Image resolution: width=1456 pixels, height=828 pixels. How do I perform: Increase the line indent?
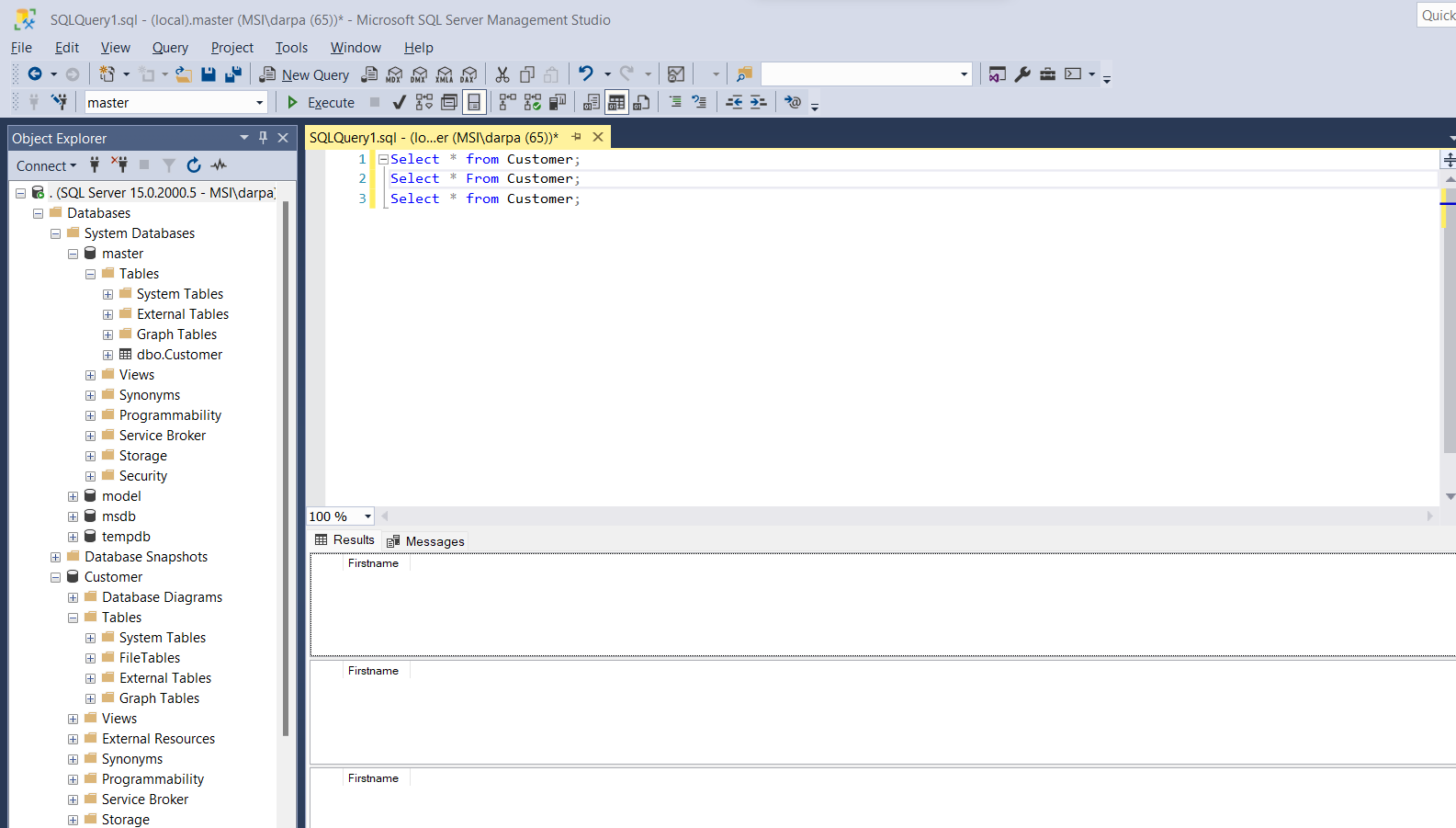(x=758, y=102)
